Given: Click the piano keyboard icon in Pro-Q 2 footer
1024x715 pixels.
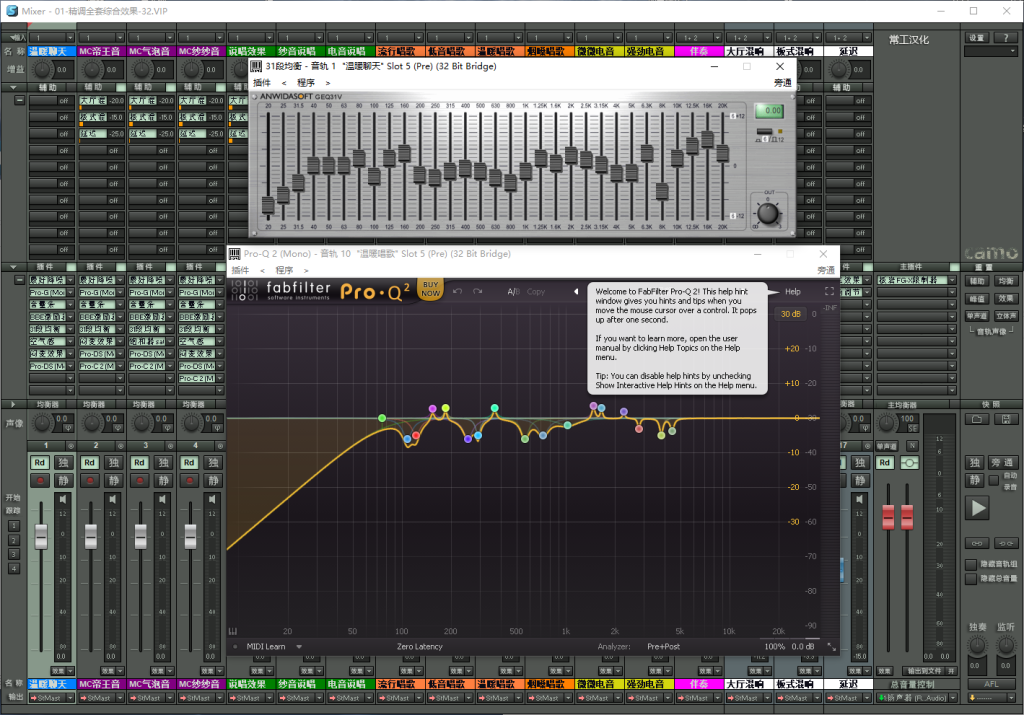Looking at the screenshot, I should point(232,631).
